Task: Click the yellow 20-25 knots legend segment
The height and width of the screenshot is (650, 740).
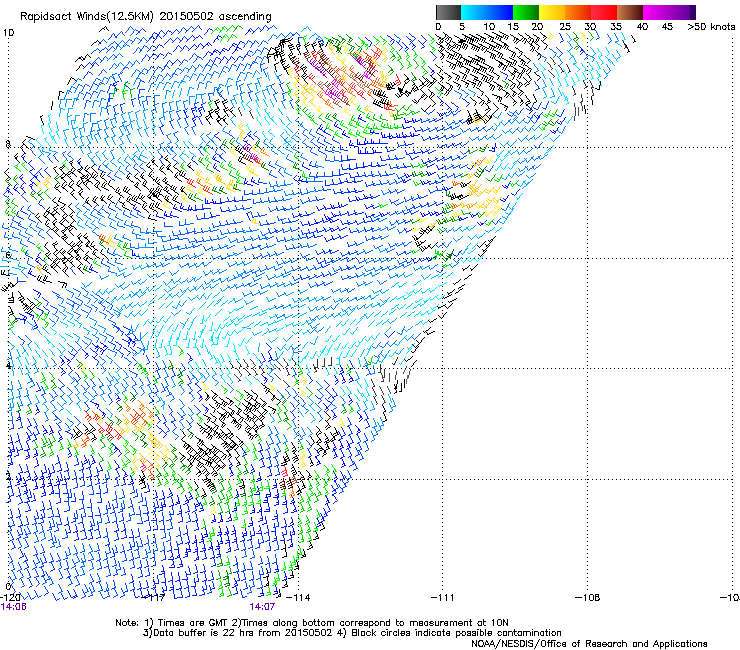Action: 552,12
